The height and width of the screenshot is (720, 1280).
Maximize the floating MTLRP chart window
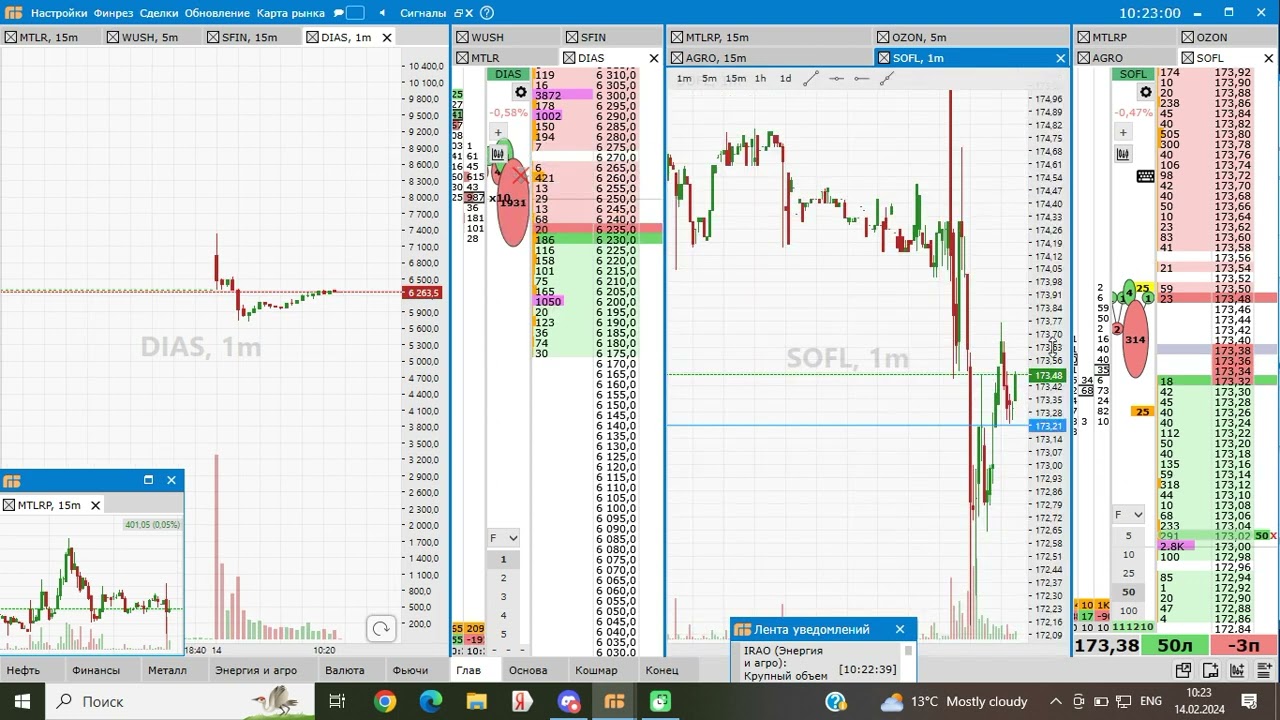[148, 480]
